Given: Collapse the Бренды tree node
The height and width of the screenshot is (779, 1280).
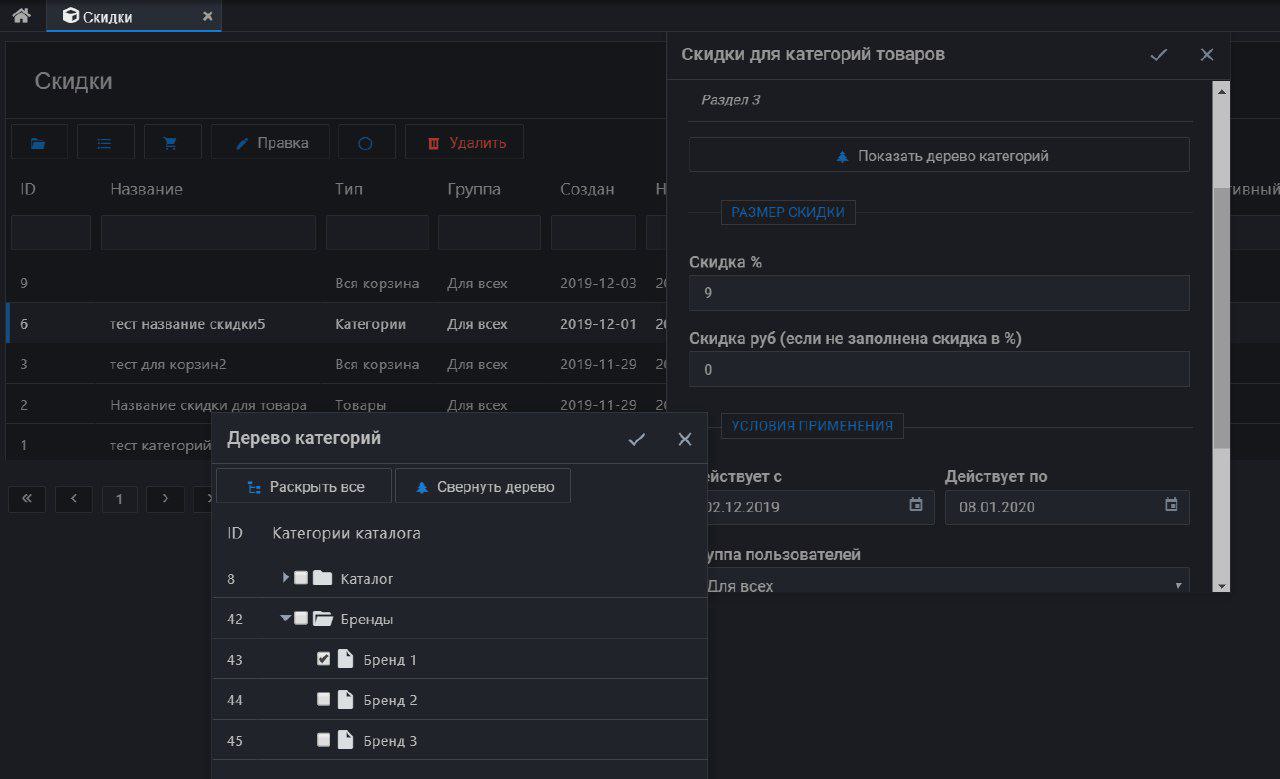Looking at the screenshot, I should 286,618.
